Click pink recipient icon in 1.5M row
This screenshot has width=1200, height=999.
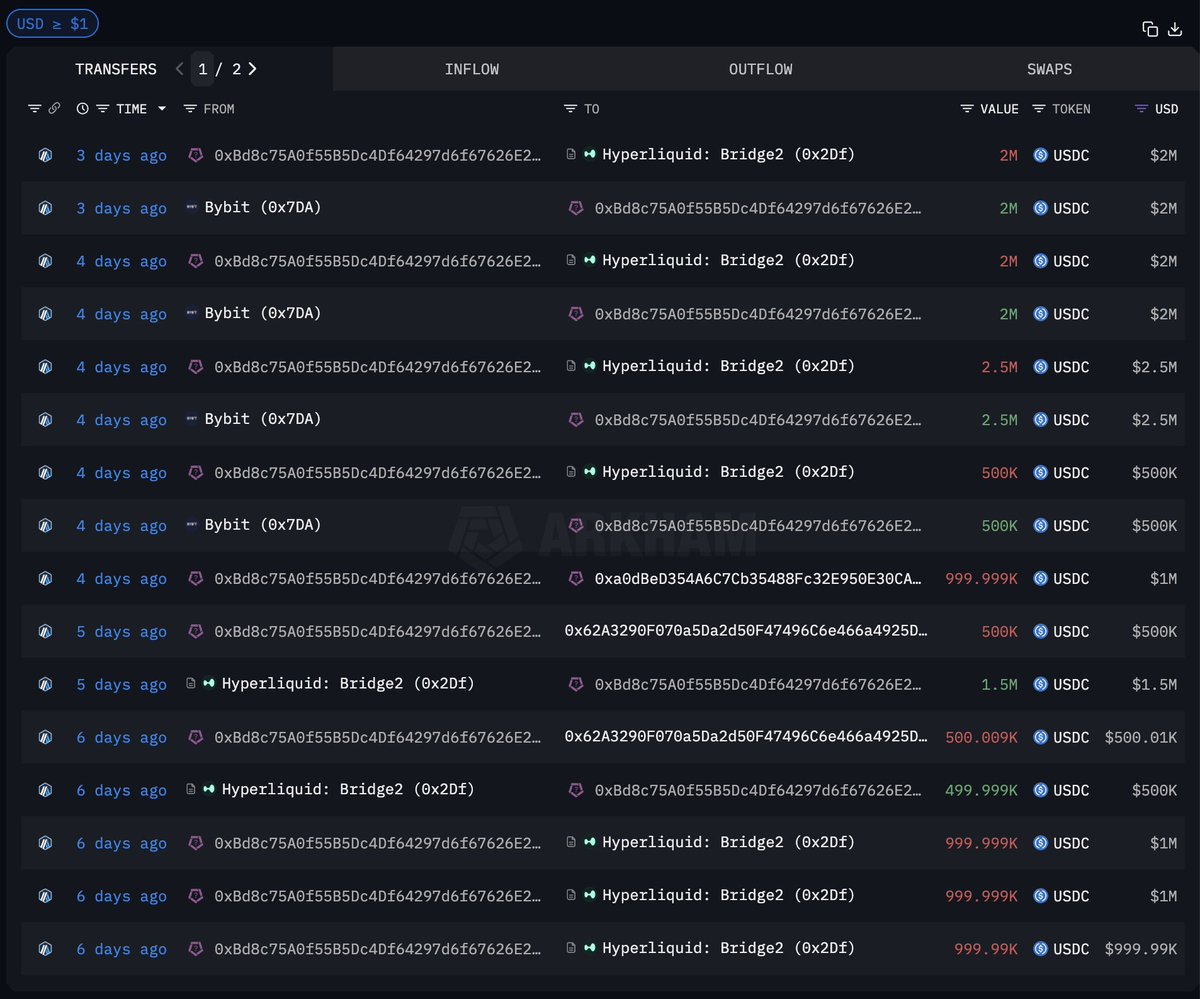point(576,684)
